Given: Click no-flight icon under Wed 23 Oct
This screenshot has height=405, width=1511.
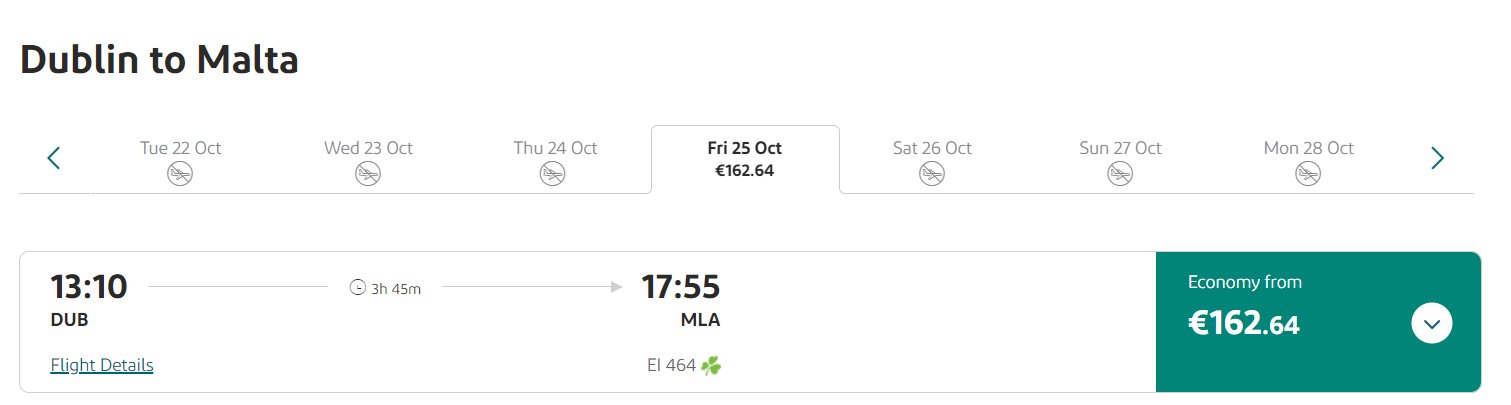Looking at the screenshot, I should tap(368, 174).
